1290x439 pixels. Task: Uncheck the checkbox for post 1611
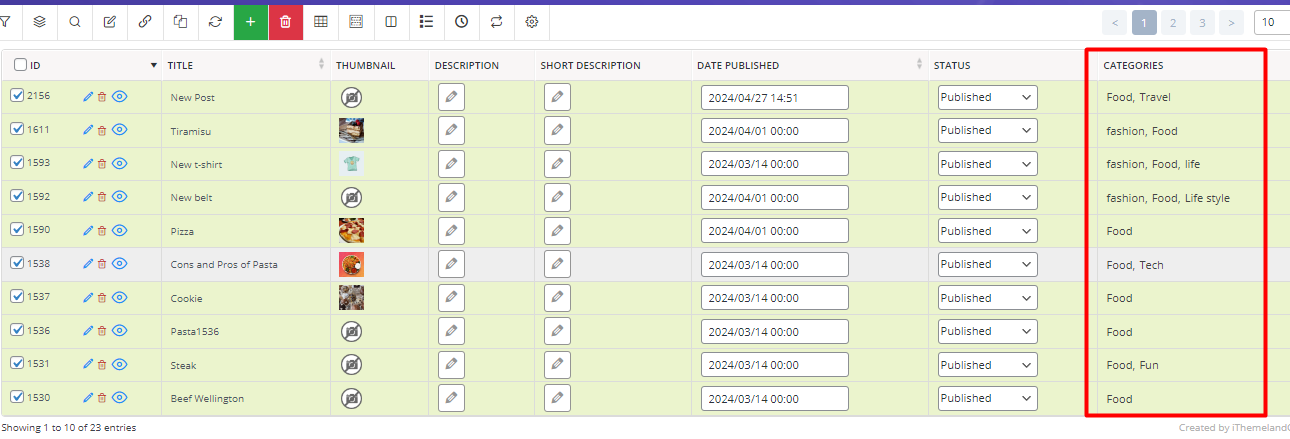(17, 129)
